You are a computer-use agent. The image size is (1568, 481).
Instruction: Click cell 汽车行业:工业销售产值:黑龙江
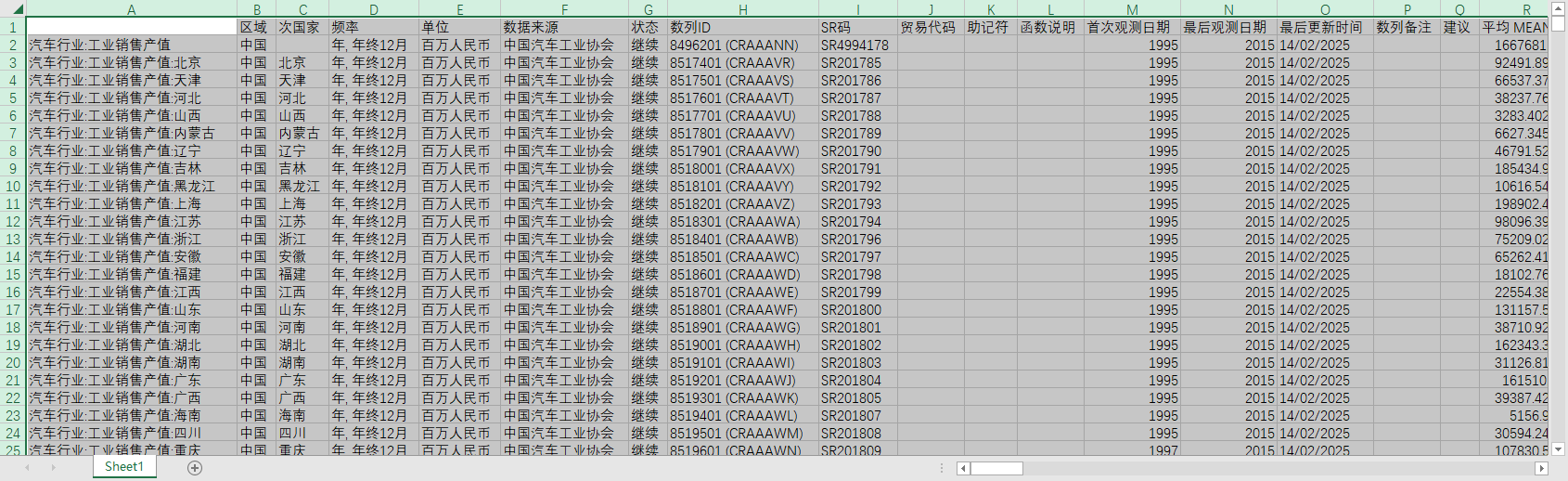pos(132,186)
